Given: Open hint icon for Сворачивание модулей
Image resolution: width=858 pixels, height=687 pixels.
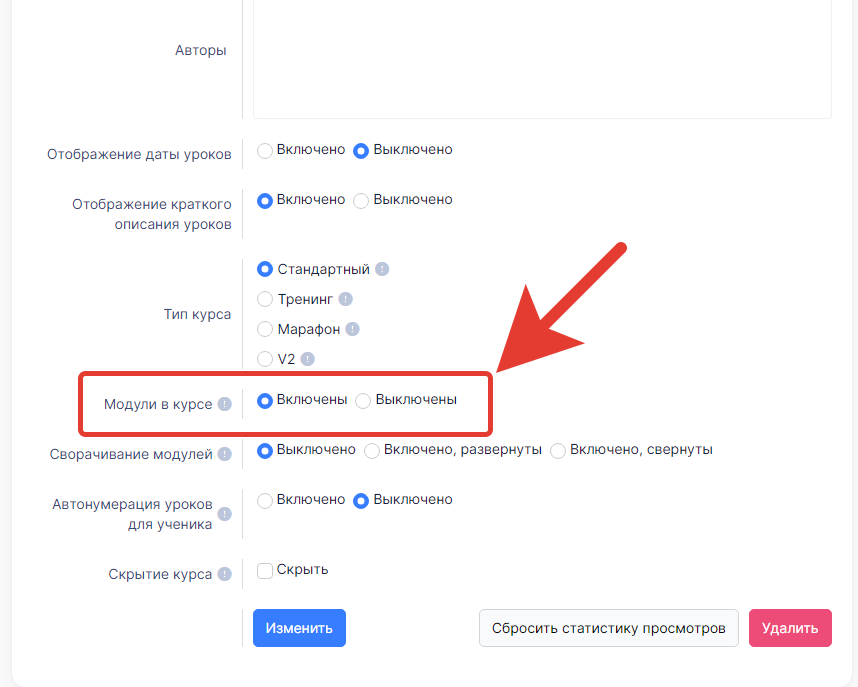Looking at the screenshot, I should coord(224,454).
